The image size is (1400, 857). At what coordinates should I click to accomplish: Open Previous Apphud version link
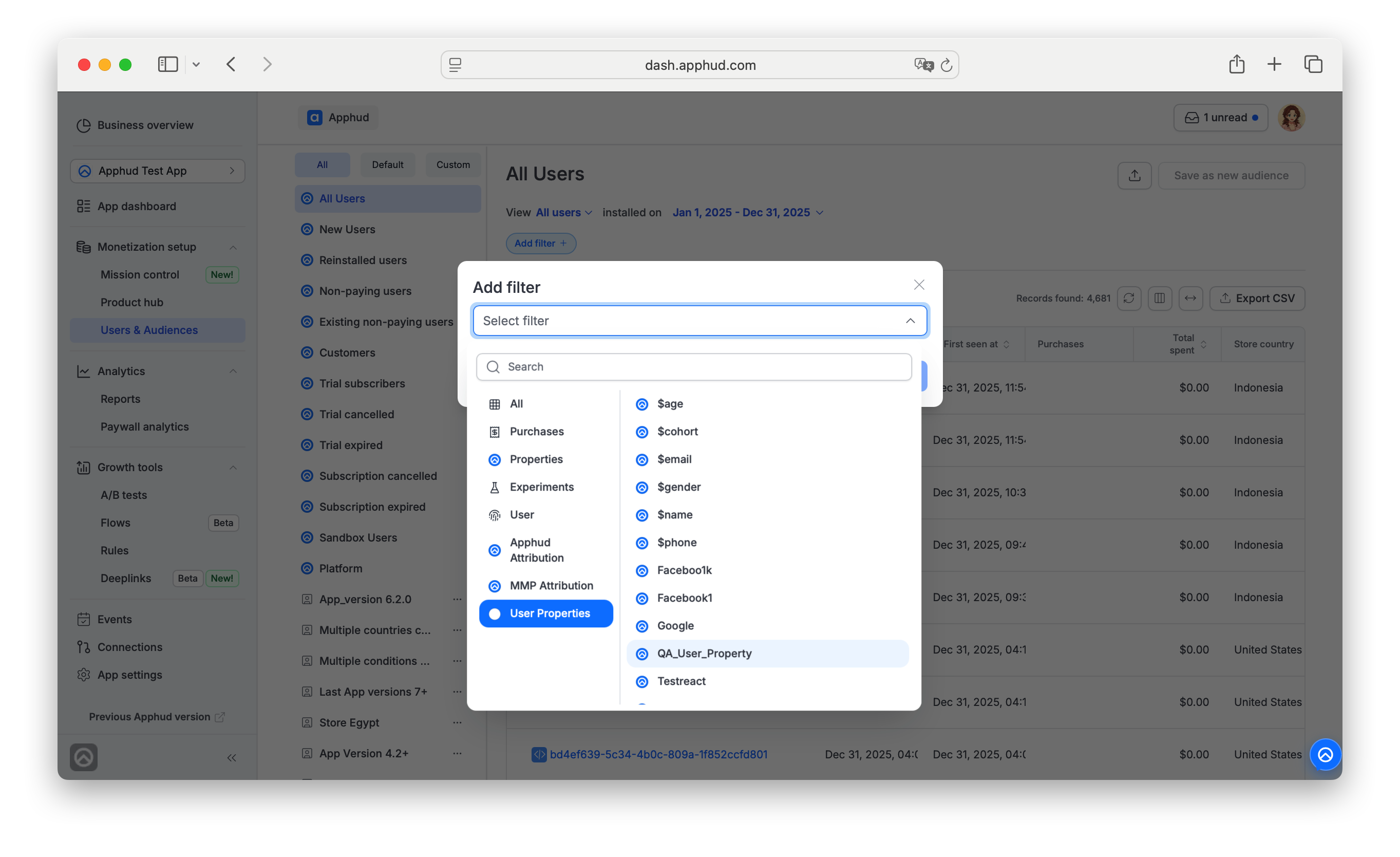pyautogui.click(x=157, y=717)
